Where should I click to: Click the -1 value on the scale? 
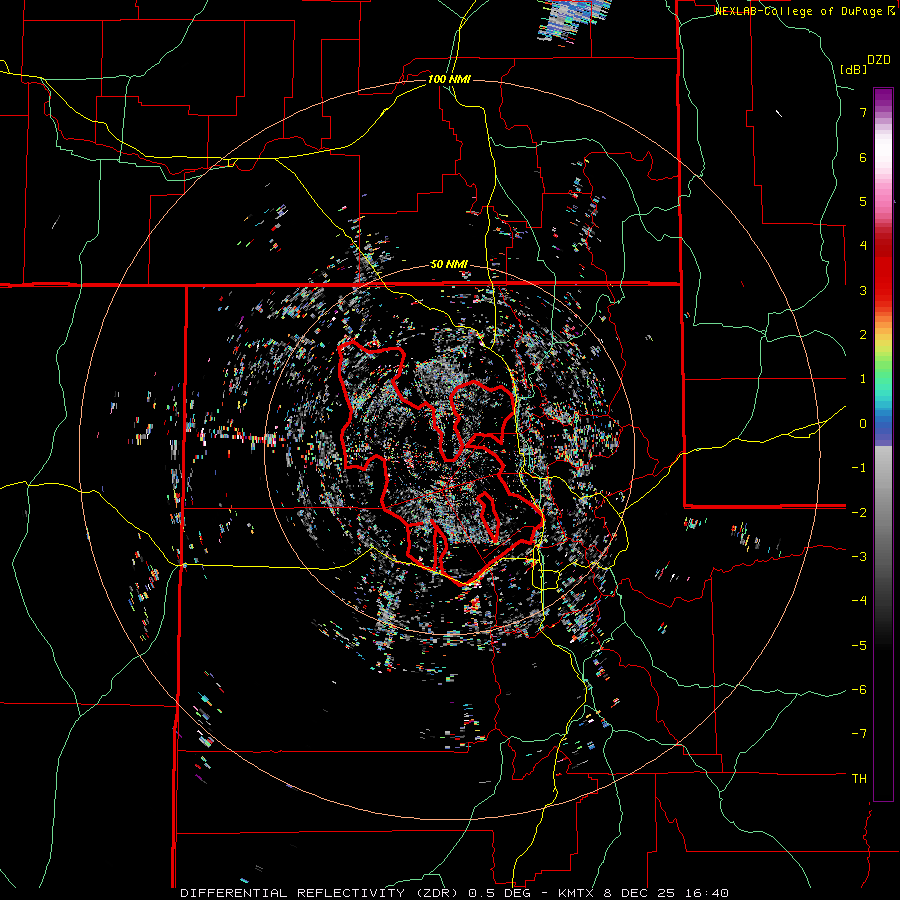point(859,468)
